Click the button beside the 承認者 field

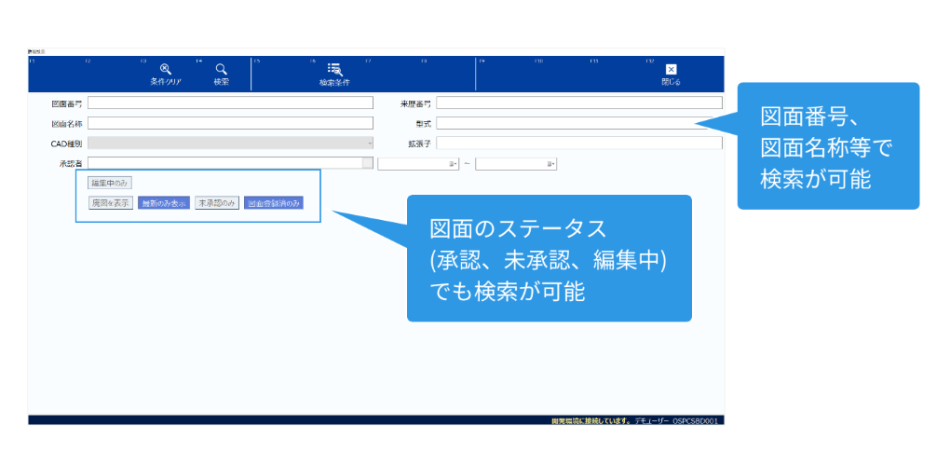tap(368, 163)
